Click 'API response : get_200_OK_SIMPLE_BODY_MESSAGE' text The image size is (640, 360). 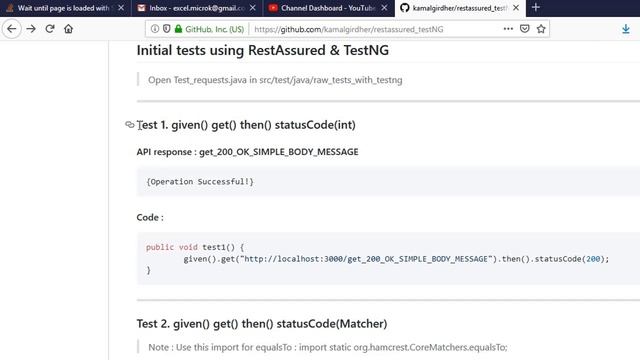click(x=247, y=152)
